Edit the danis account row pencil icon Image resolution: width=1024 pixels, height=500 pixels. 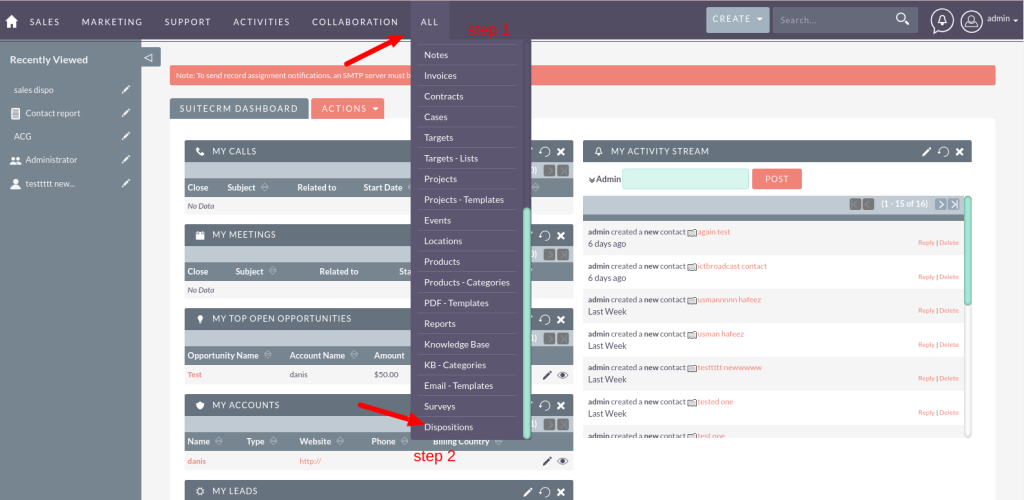click(x=547, y=461)
